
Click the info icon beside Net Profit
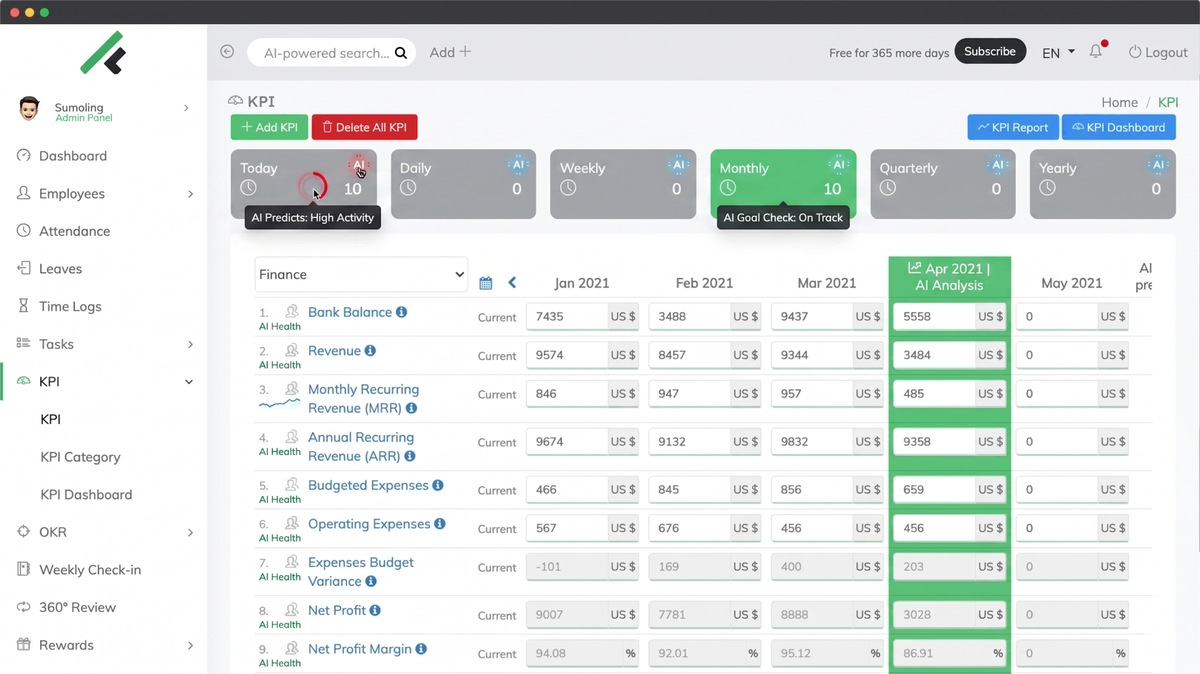pos(375,610)
